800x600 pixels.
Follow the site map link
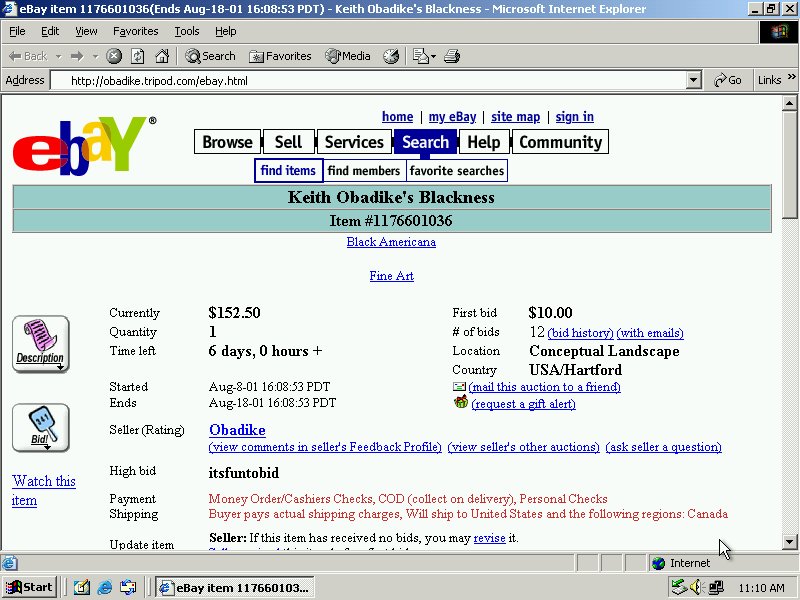[x=515, y=117]
